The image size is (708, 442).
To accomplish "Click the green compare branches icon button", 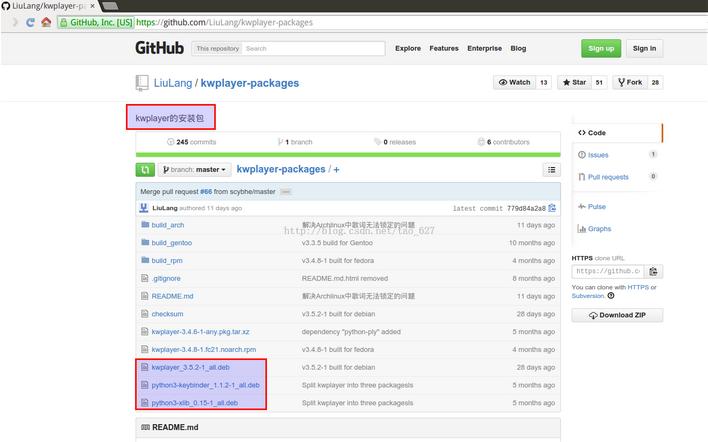I will pos(145,170).
